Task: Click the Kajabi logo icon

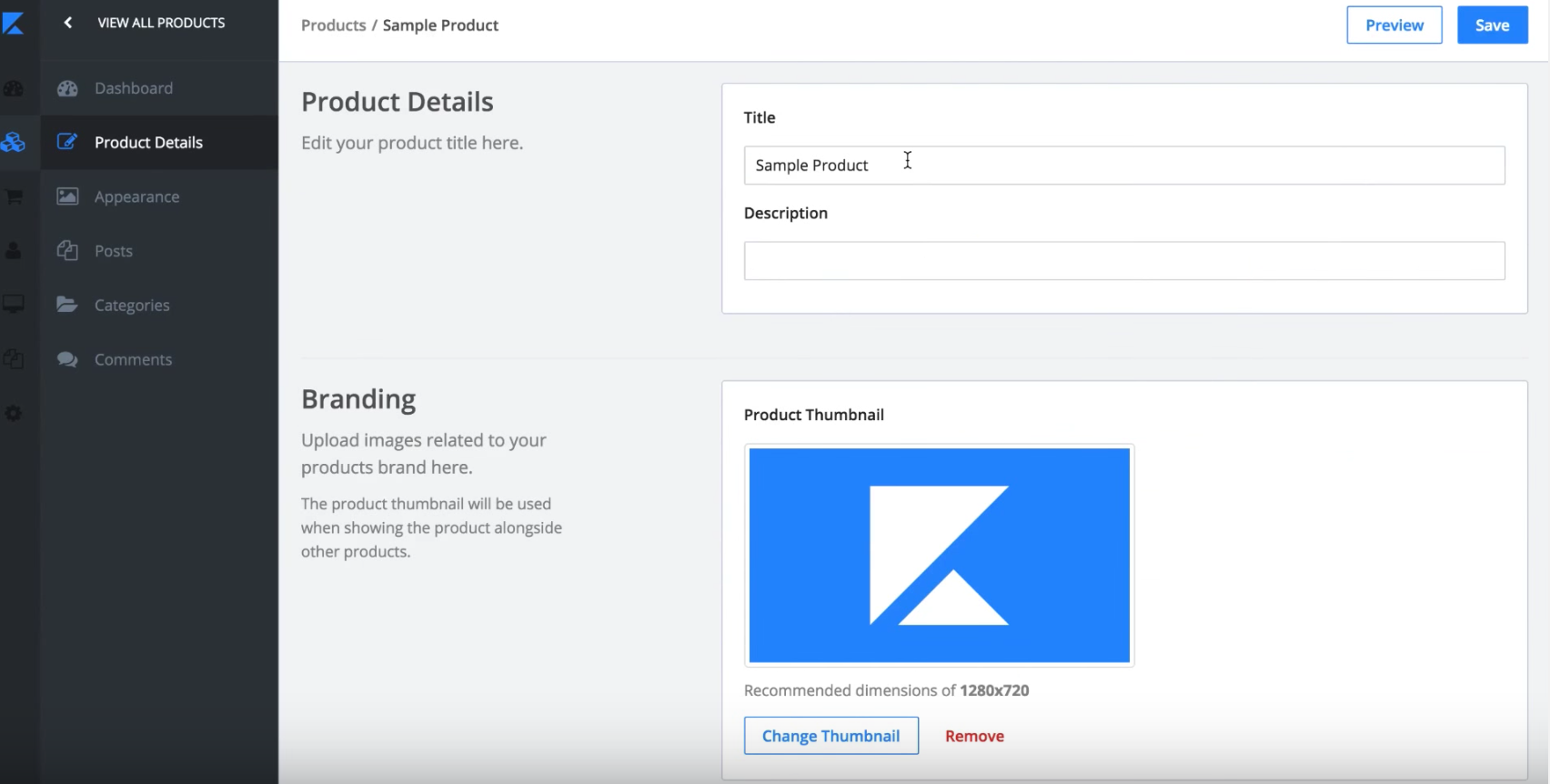Action: coord(13,23)
